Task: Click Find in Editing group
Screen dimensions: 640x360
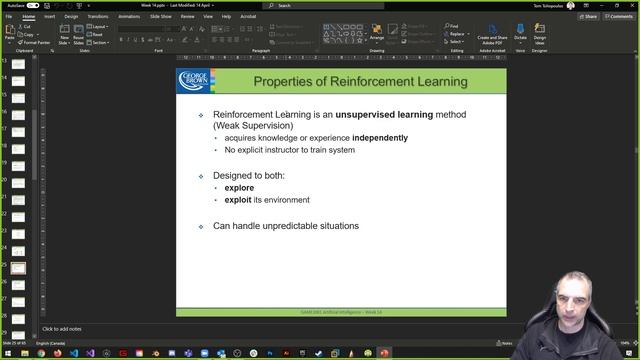Action: 451,26
